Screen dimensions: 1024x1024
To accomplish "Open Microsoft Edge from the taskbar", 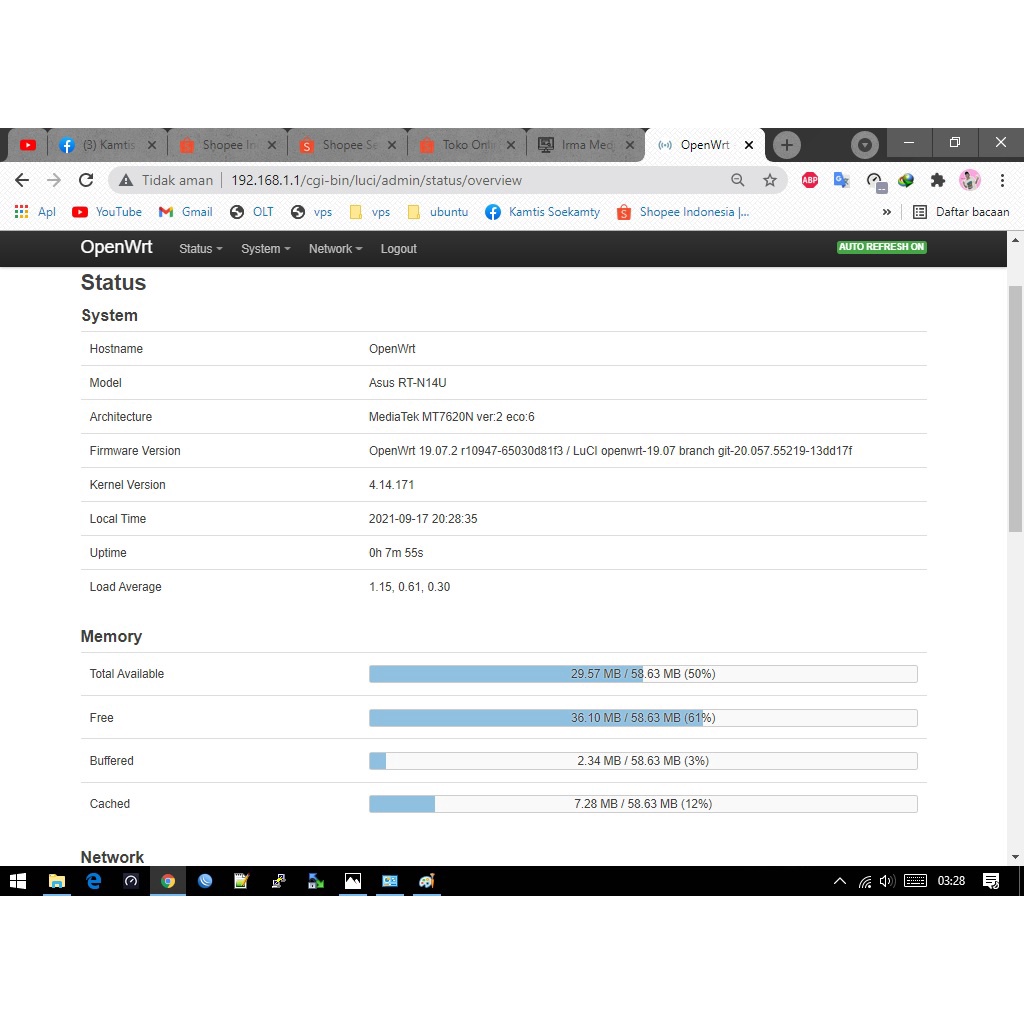I will tap(94, 881).
